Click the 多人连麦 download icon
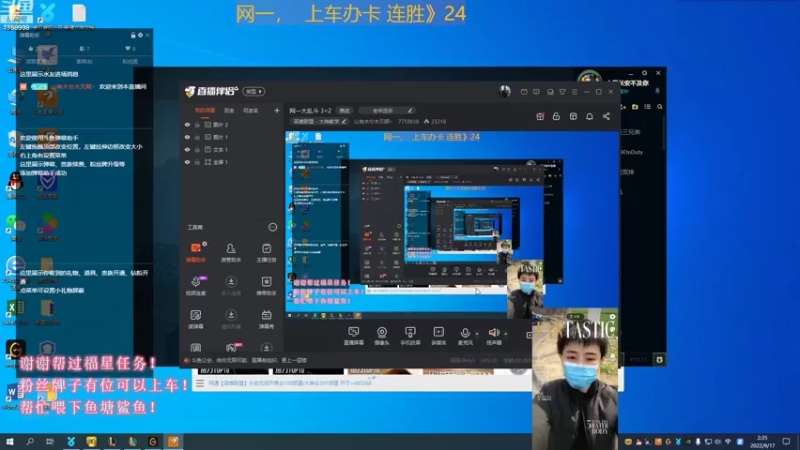 coord(231,282)
